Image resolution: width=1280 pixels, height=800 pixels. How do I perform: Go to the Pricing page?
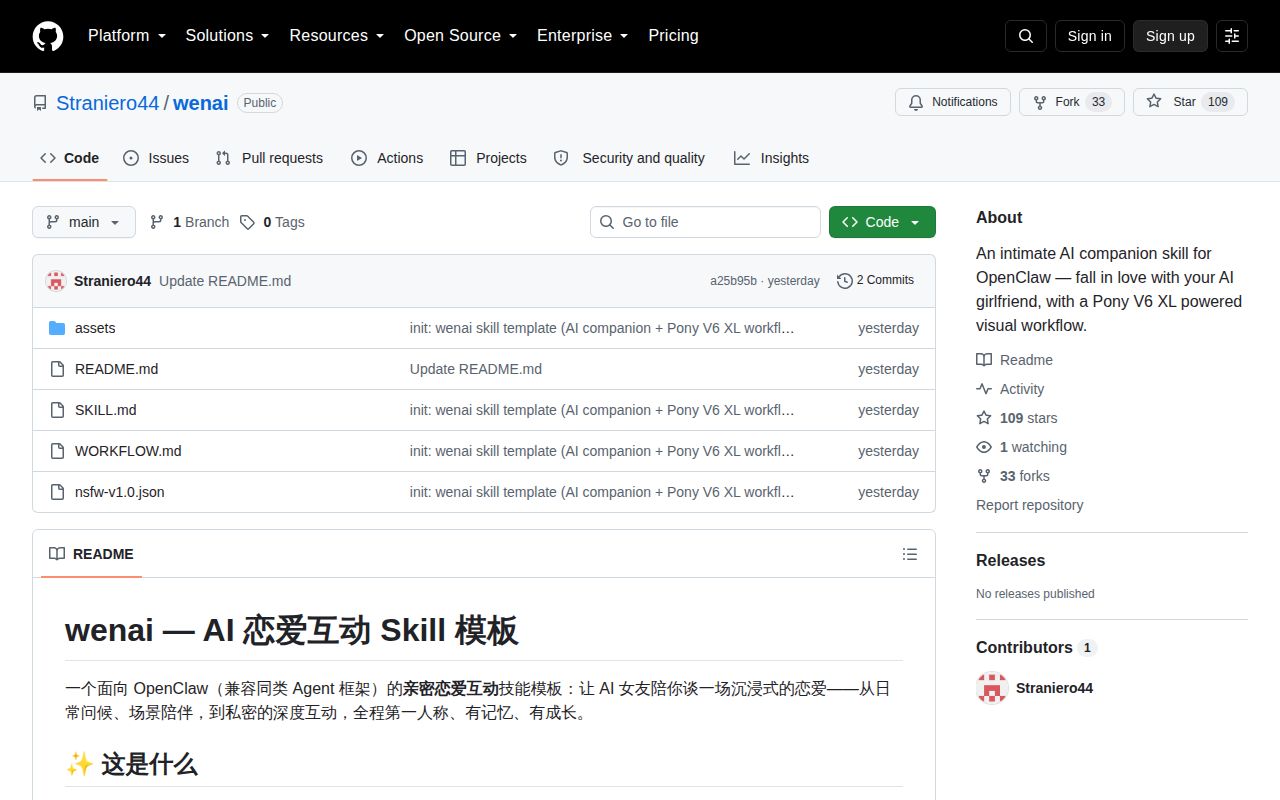click(673, 36)
